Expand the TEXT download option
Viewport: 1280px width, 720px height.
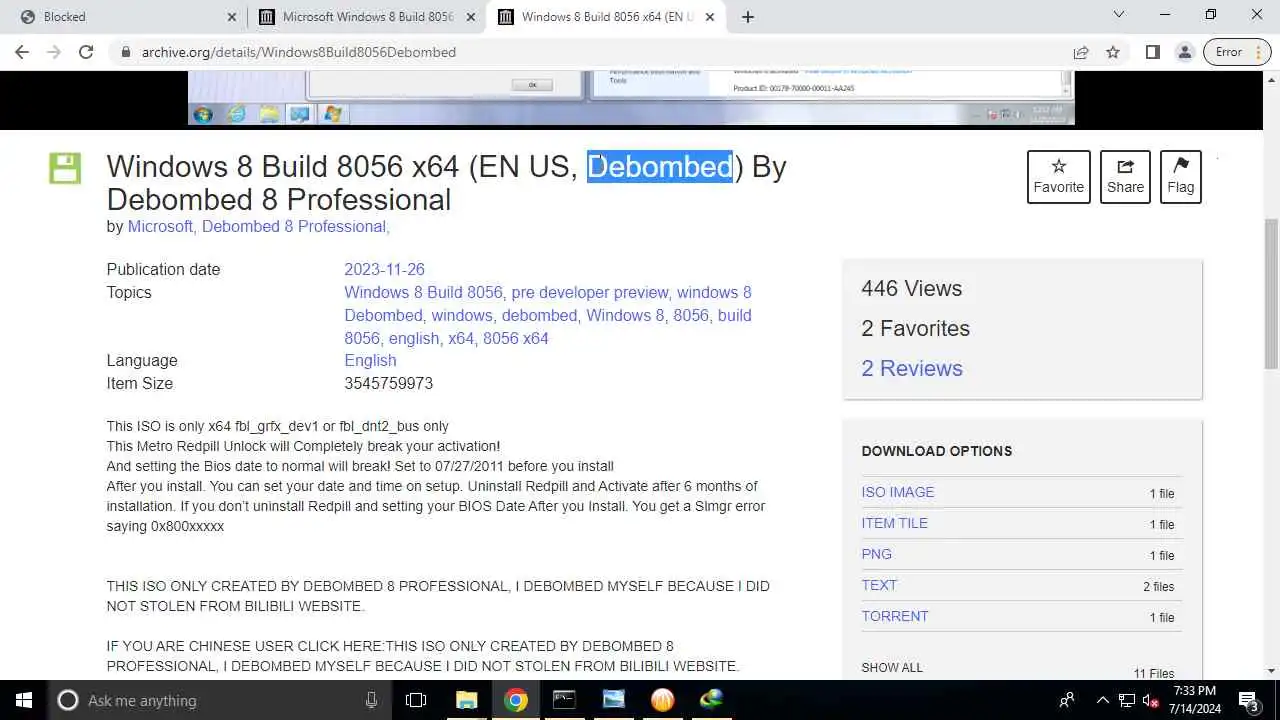click(x=879, y=586)
